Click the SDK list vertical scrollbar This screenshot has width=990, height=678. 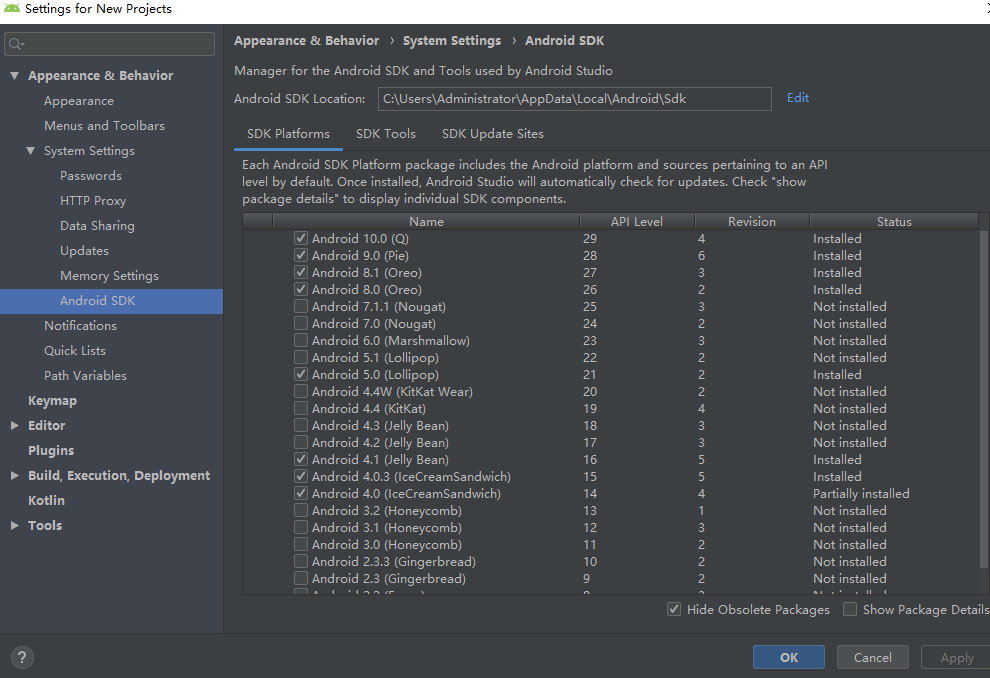(984, 401)
